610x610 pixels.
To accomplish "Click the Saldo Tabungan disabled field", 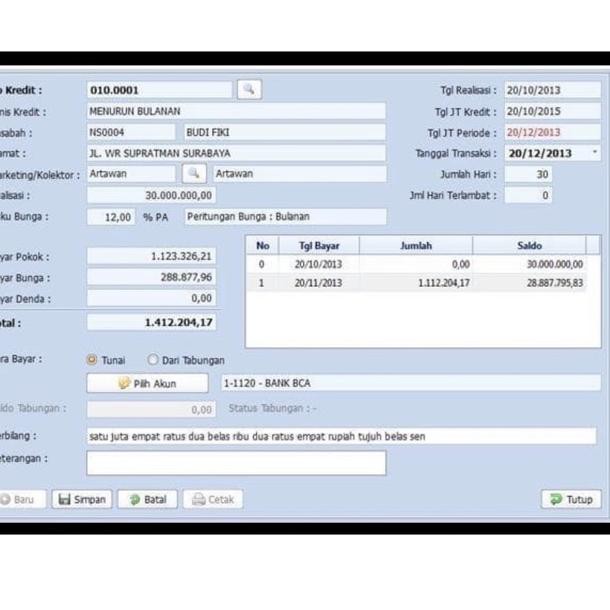I will (151, 409).
